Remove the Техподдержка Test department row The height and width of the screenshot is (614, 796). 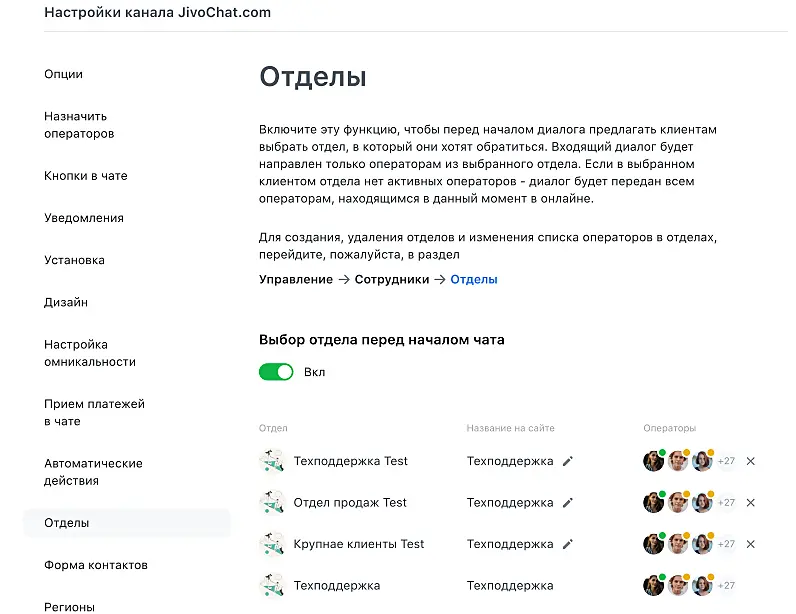tap(751, 461)
